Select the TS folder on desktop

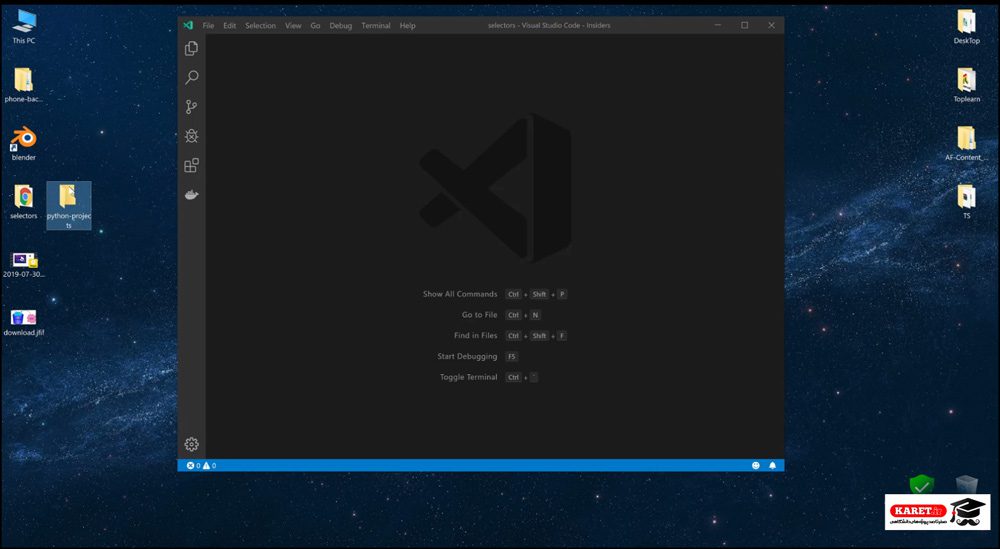click(966, 202)
